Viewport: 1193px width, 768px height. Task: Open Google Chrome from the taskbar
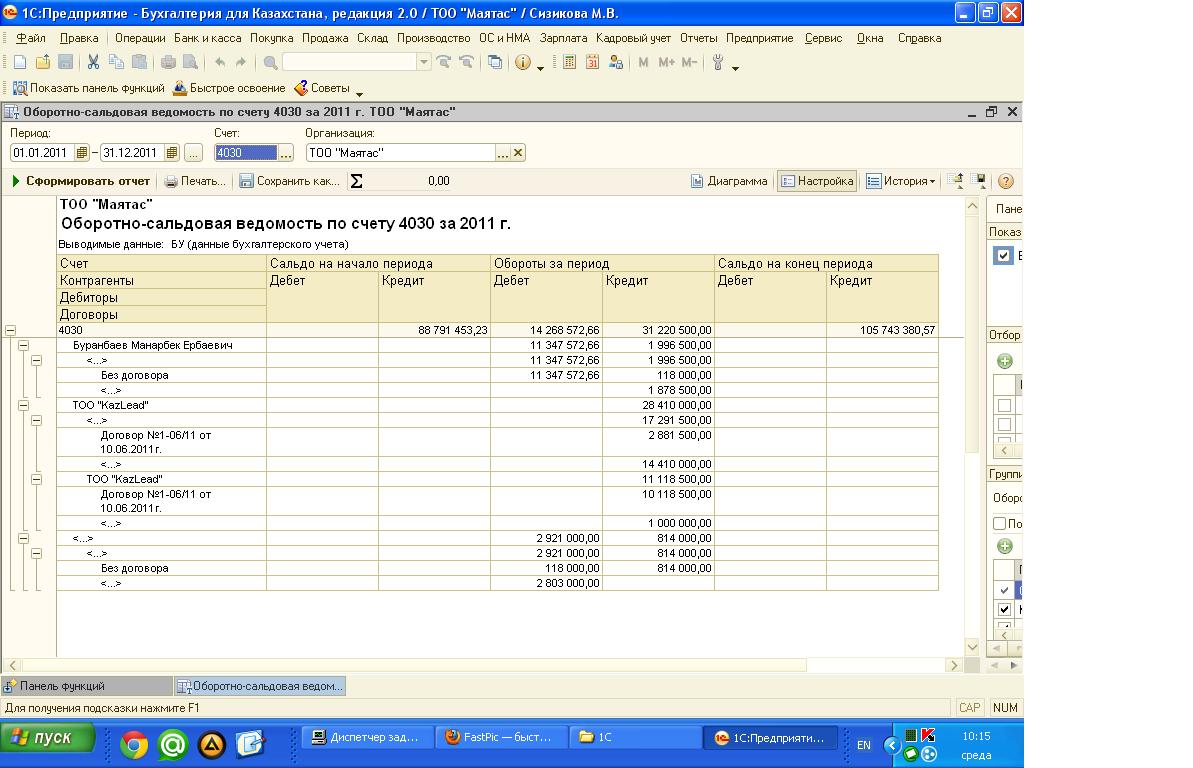point(134,743)
